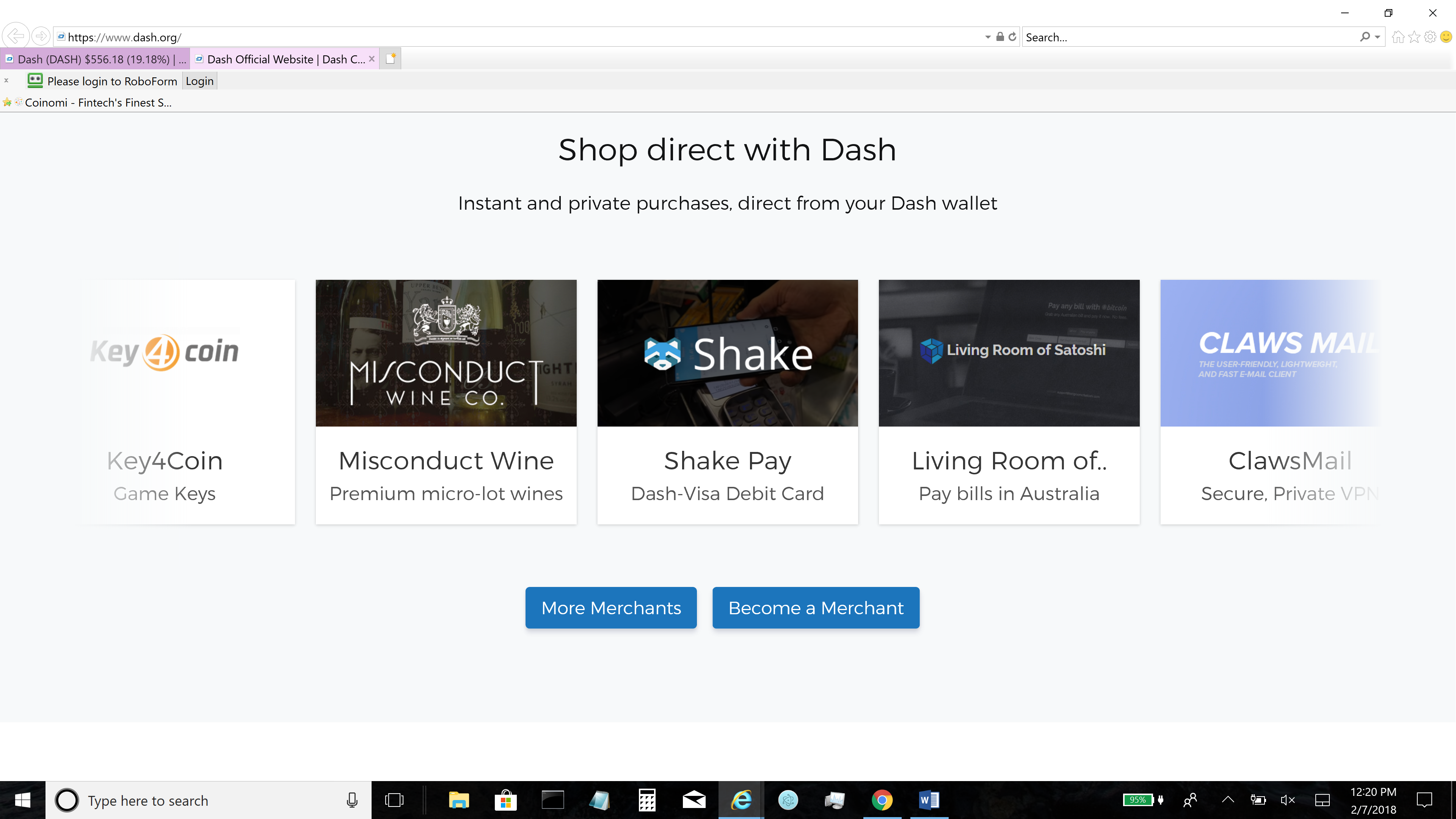Click the search magnifier icon
1456x819 pixels.
(1365, 37)
